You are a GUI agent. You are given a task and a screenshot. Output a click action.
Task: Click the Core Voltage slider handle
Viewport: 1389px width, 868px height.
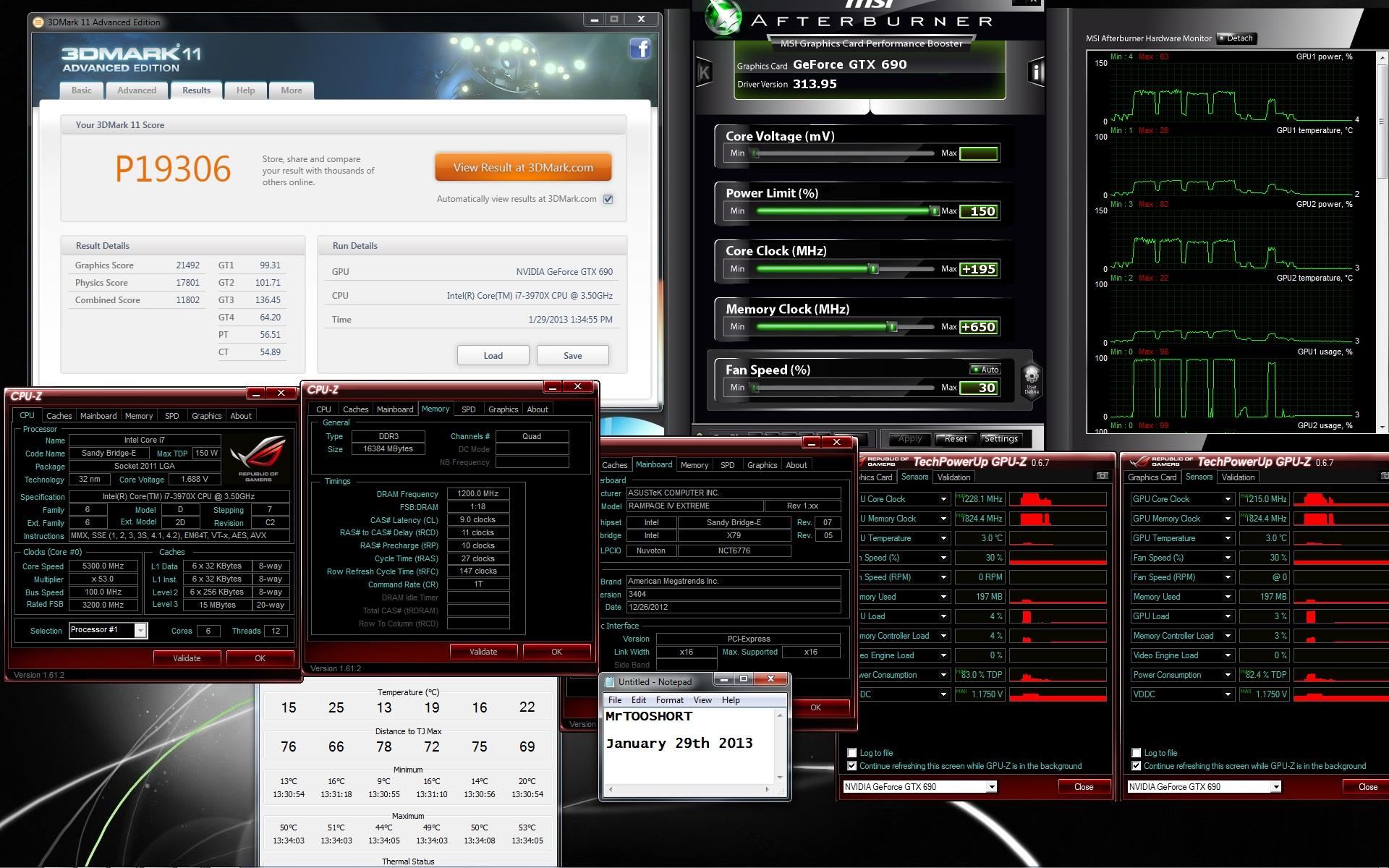(x=755, y=153)
